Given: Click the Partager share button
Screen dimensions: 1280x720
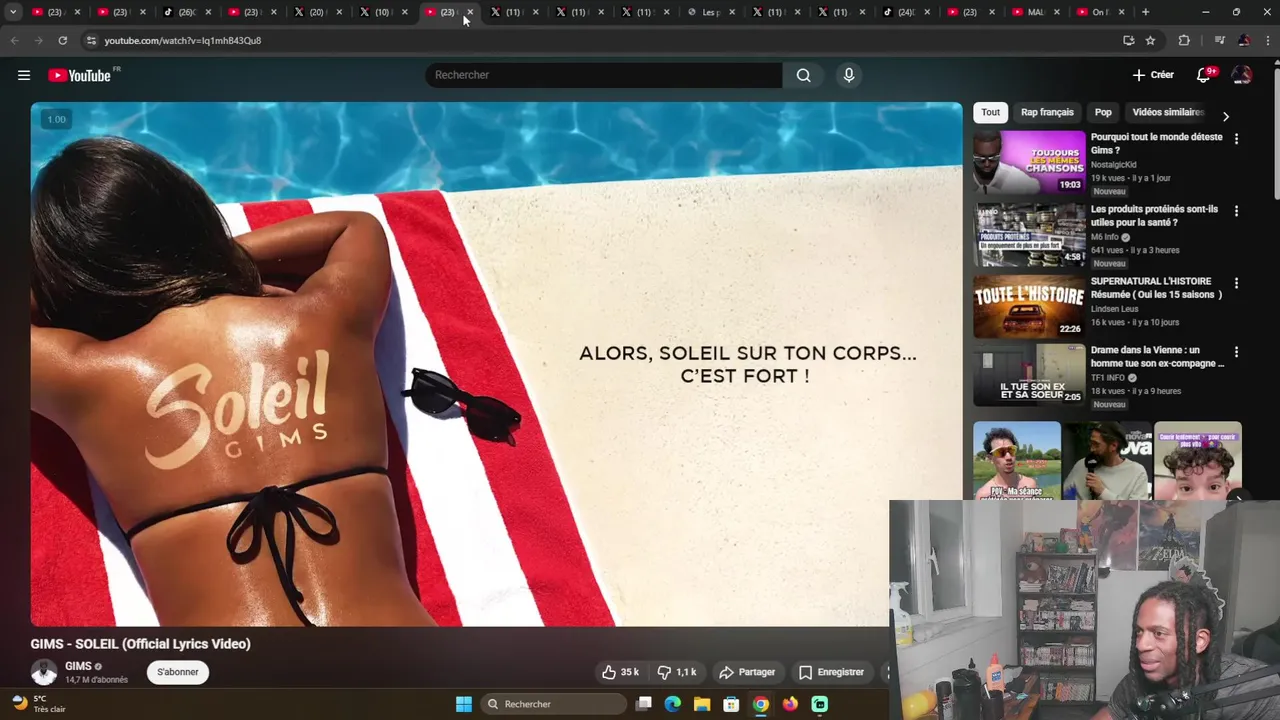Looking at the screenshot, I should (x=747, y=672).
